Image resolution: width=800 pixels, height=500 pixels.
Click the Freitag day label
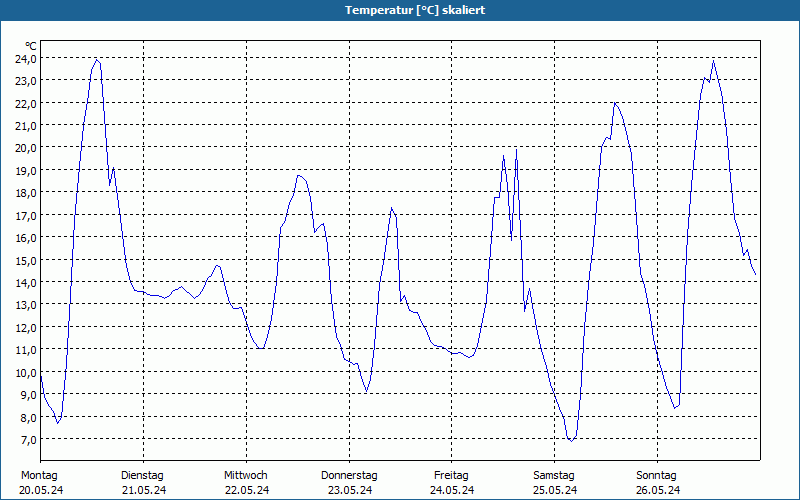click(x=452, y=475)
